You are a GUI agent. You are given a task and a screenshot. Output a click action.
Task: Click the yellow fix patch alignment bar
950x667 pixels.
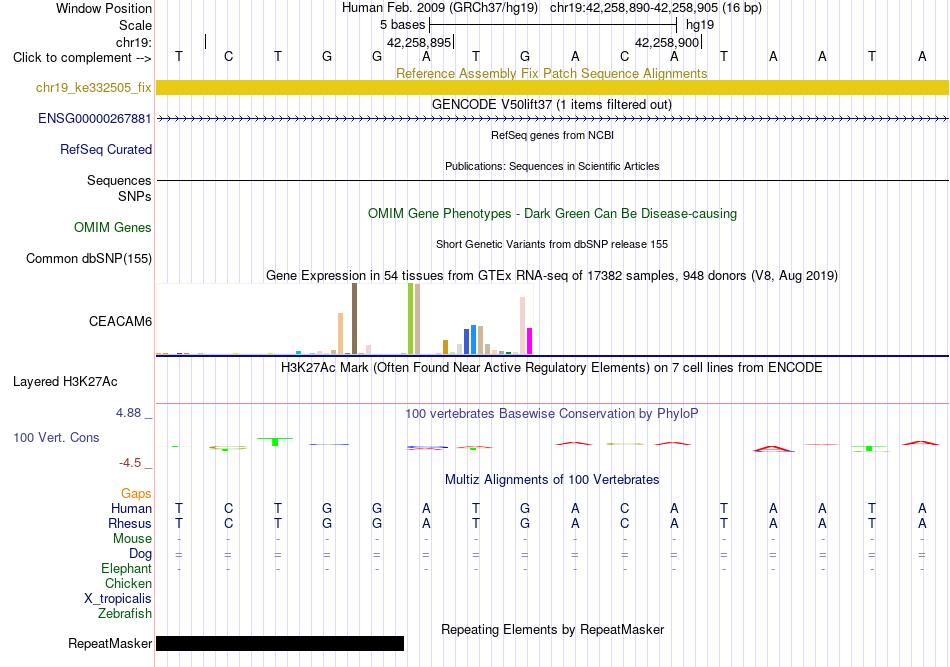point(552,87)
